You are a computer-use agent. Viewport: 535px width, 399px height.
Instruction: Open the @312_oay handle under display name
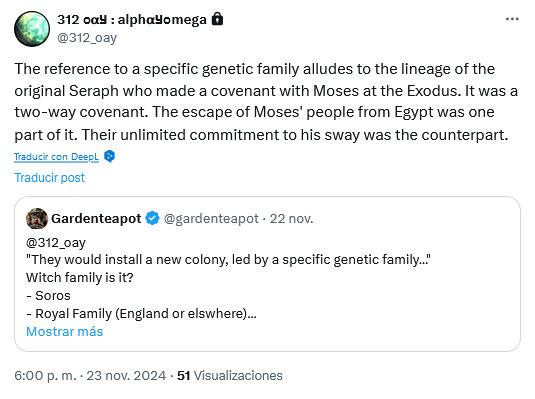point(87,38)
